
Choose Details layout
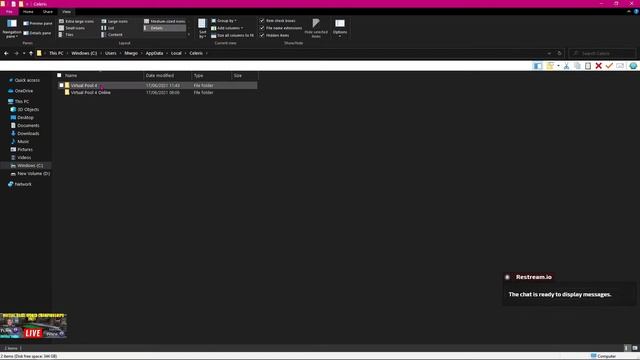click(164, 28)
